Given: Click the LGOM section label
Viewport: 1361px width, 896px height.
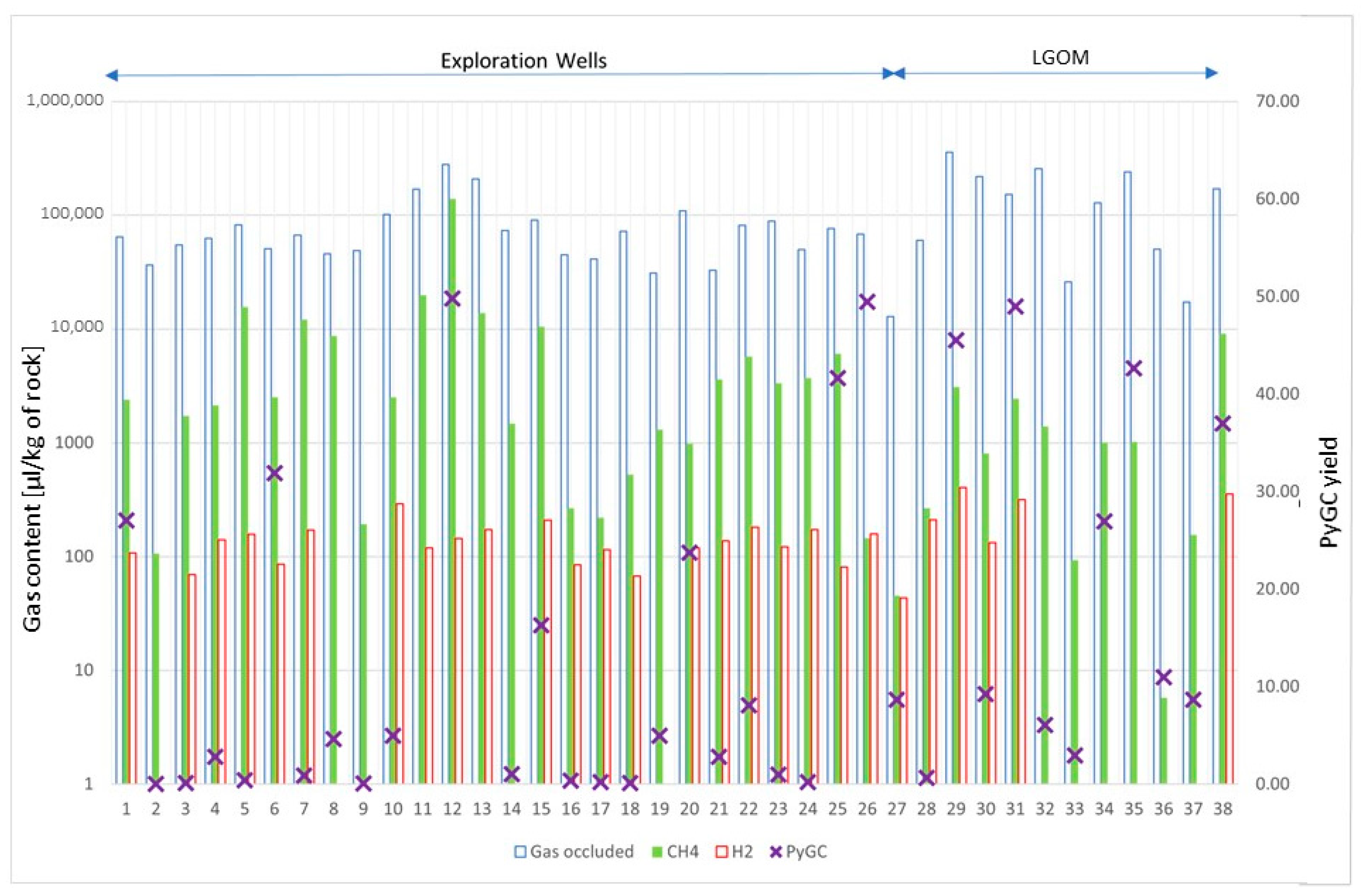Looking at the screenshot, I should [1060, 57].
